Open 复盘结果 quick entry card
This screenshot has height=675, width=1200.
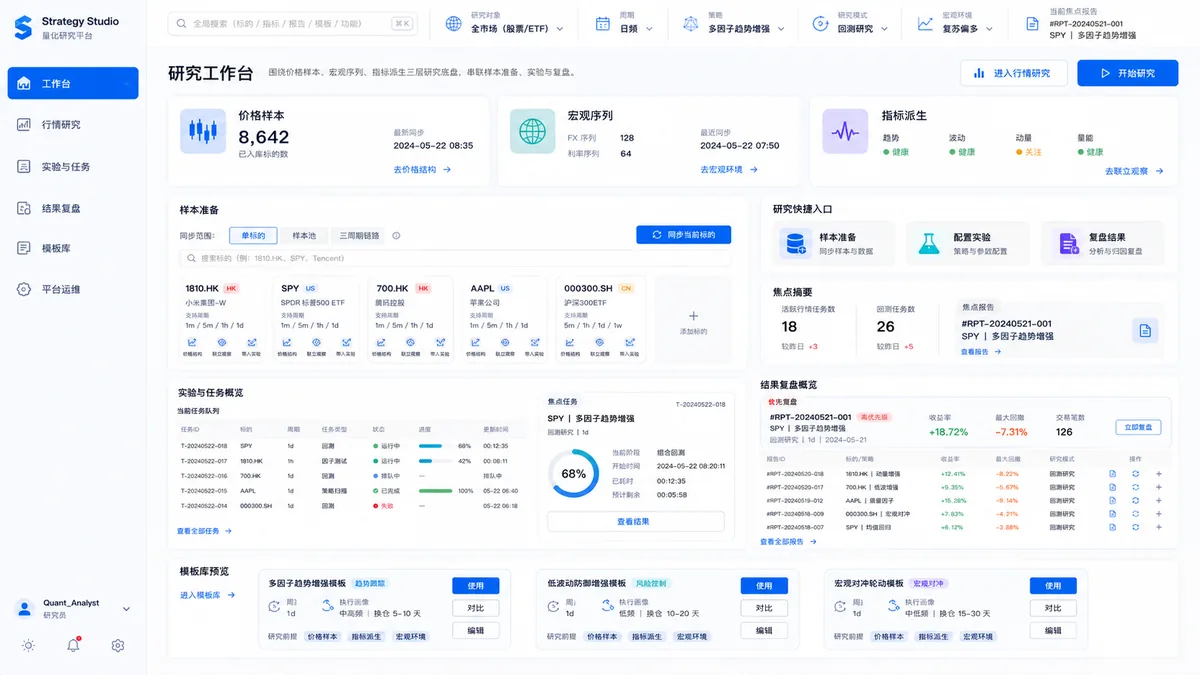pyautogui.click(x=1103, y=243)
